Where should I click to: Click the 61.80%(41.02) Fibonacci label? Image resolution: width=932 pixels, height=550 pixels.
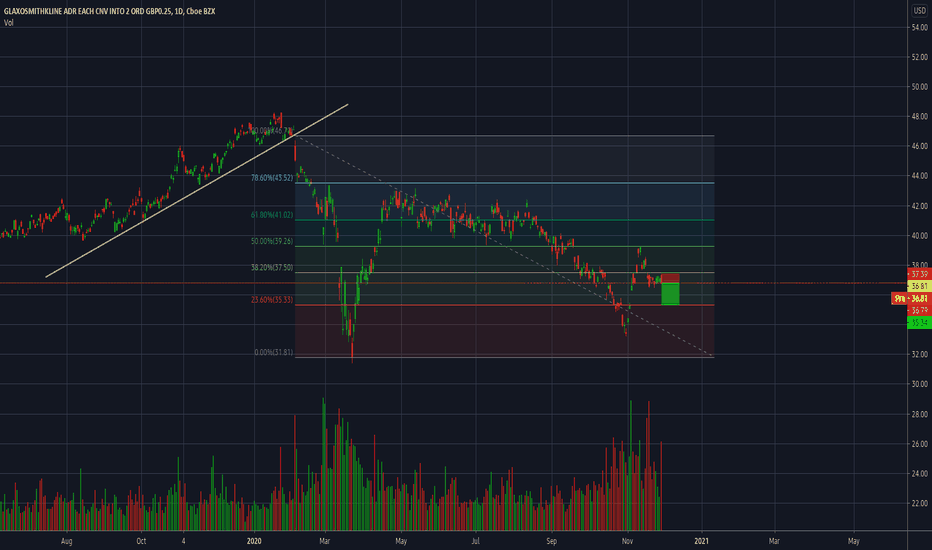pos(272,215)
